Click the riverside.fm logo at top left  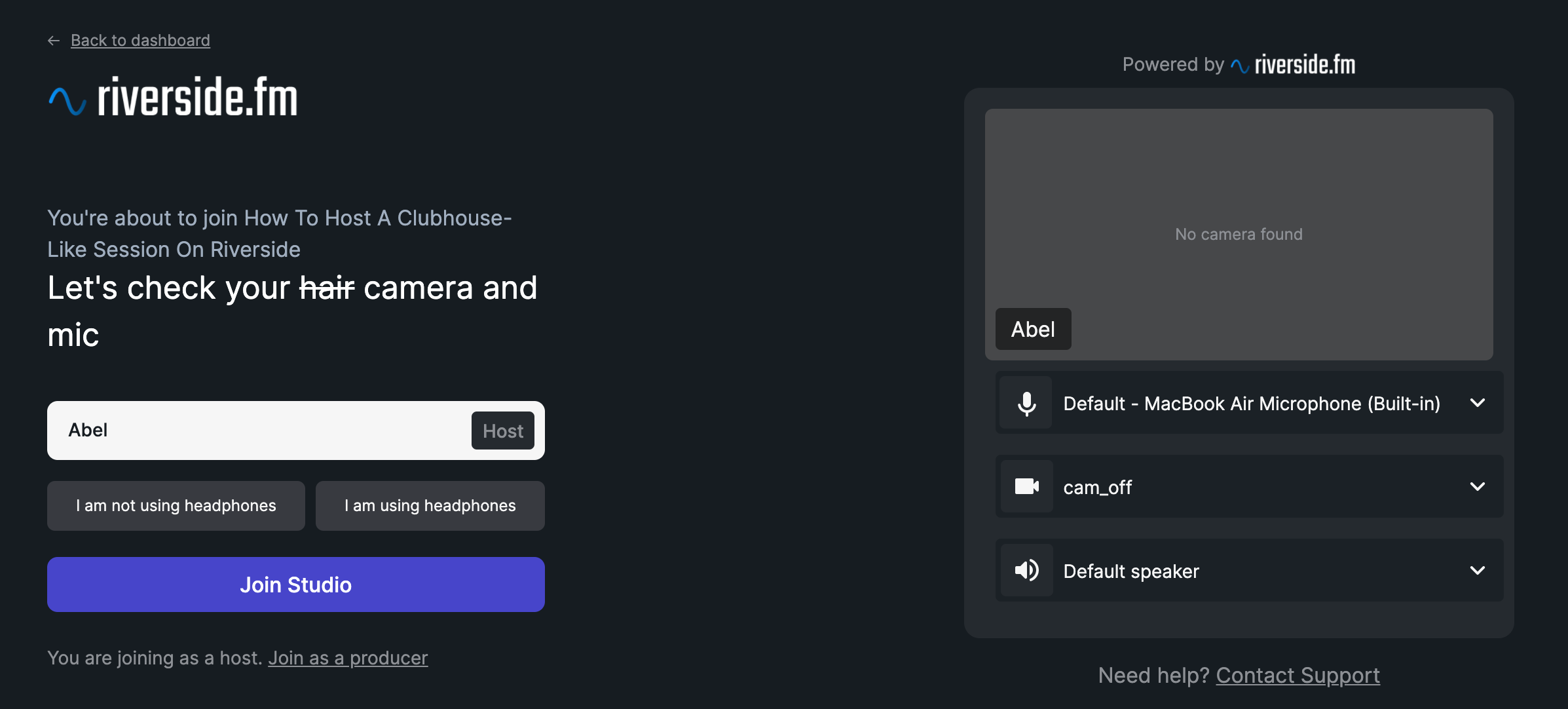coord(173,98)
